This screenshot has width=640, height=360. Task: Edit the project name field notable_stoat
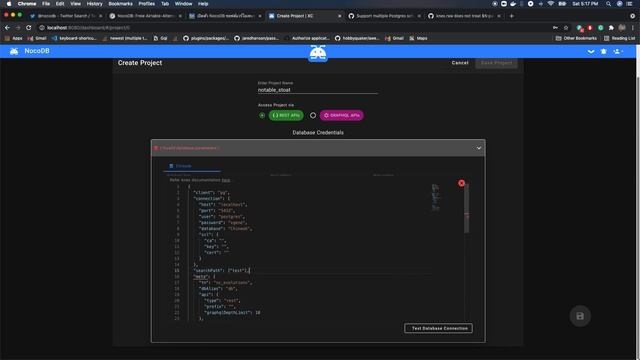click(x=318, y=90)
